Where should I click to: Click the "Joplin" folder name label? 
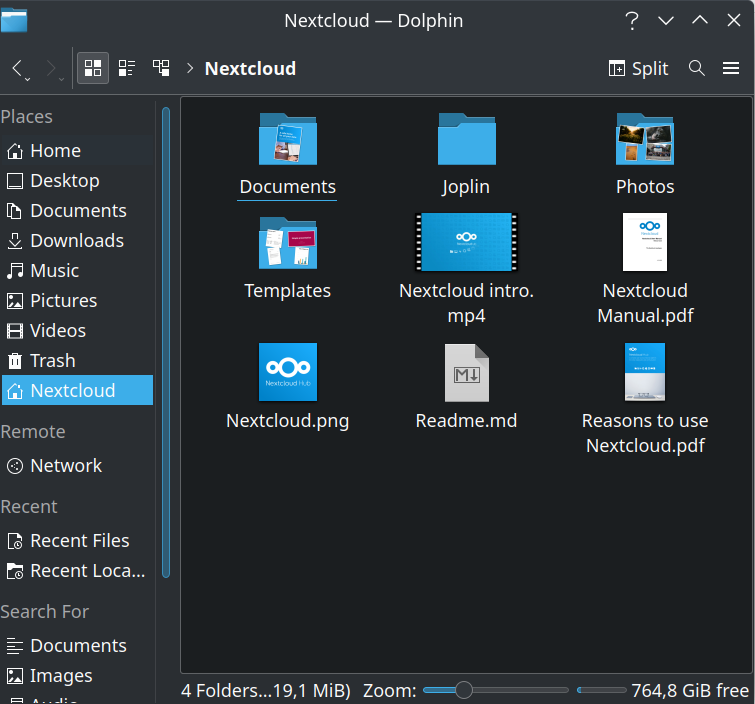click(x=466, y=187)
